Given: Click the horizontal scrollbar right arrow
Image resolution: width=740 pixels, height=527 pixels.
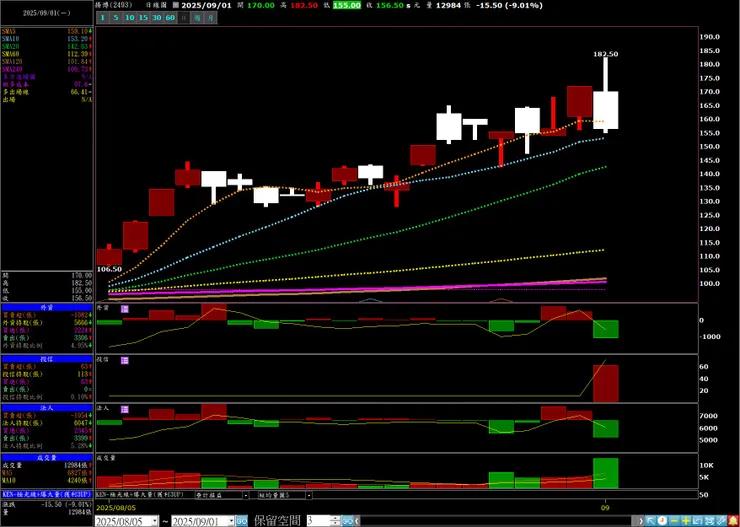Looking at the screenshot, I should point(641,521).
